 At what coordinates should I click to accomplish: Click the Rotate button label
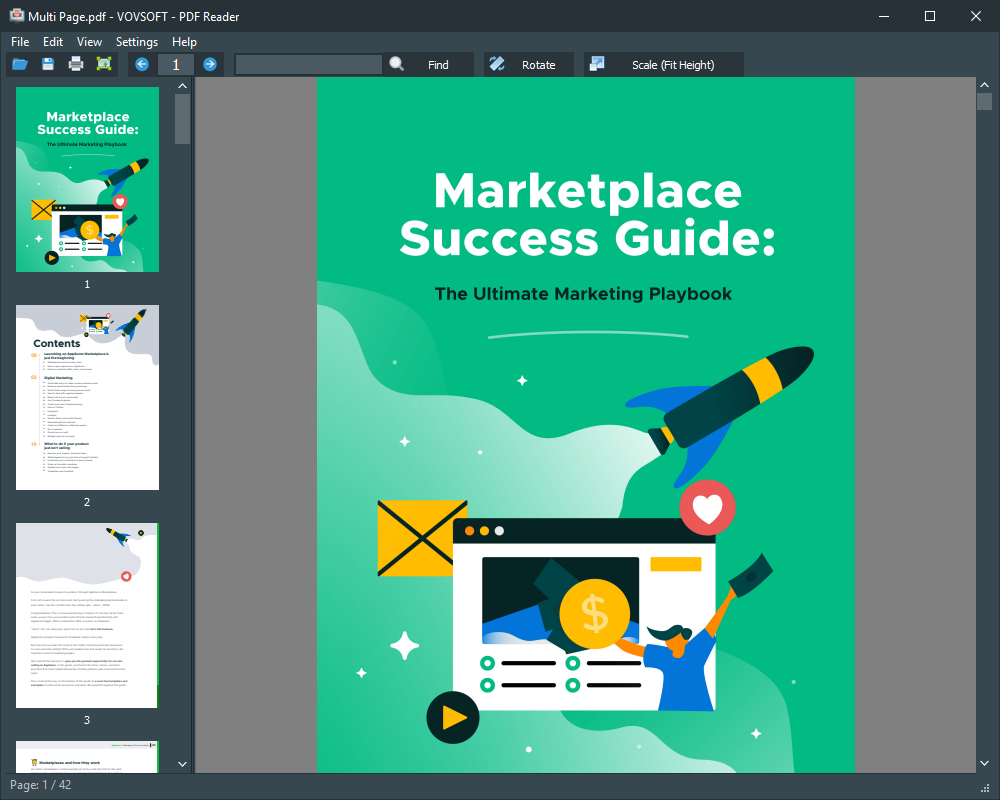(x=538, y=65)
